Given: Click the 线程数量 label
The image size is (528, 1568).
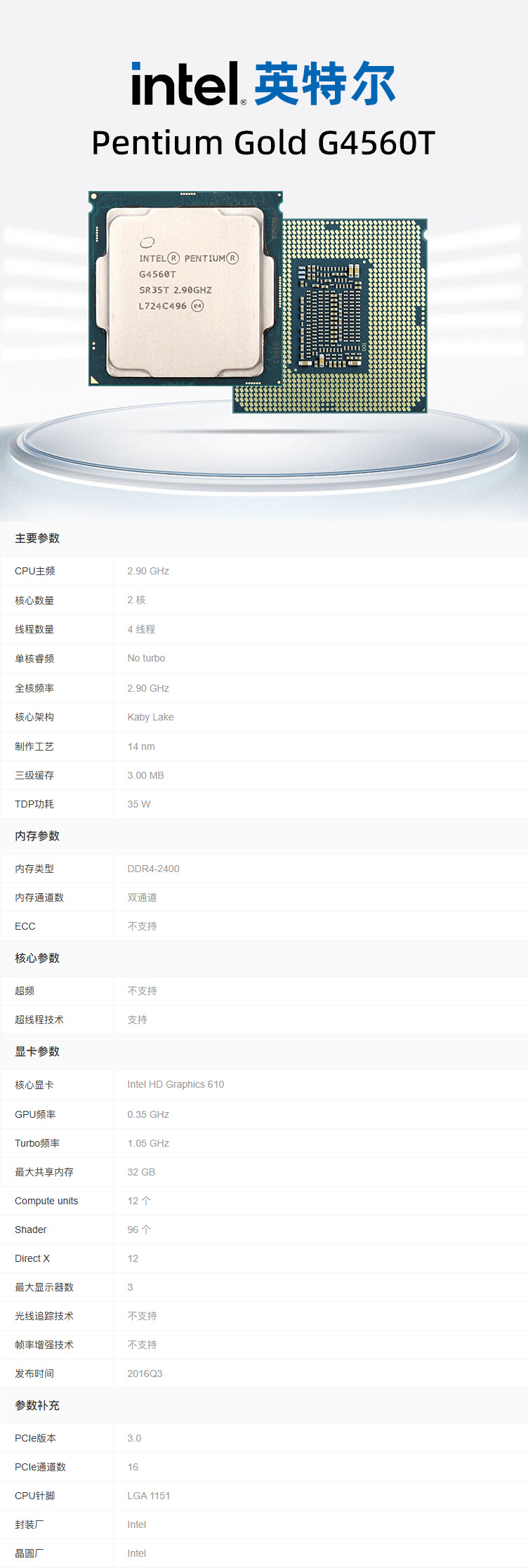Looking at the screenshot, I should tap(34, 629).
